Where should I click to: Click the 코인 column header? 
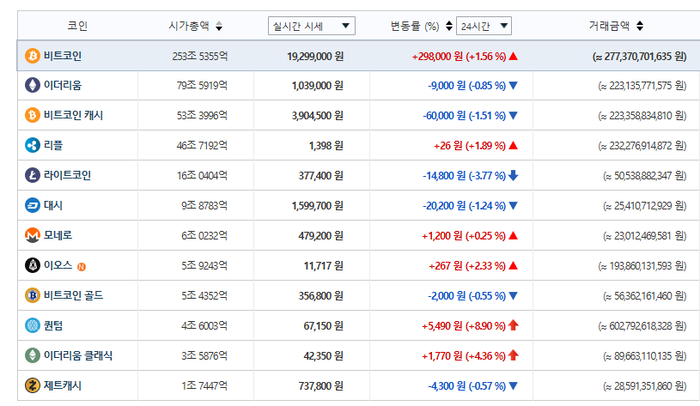[77, 25]
